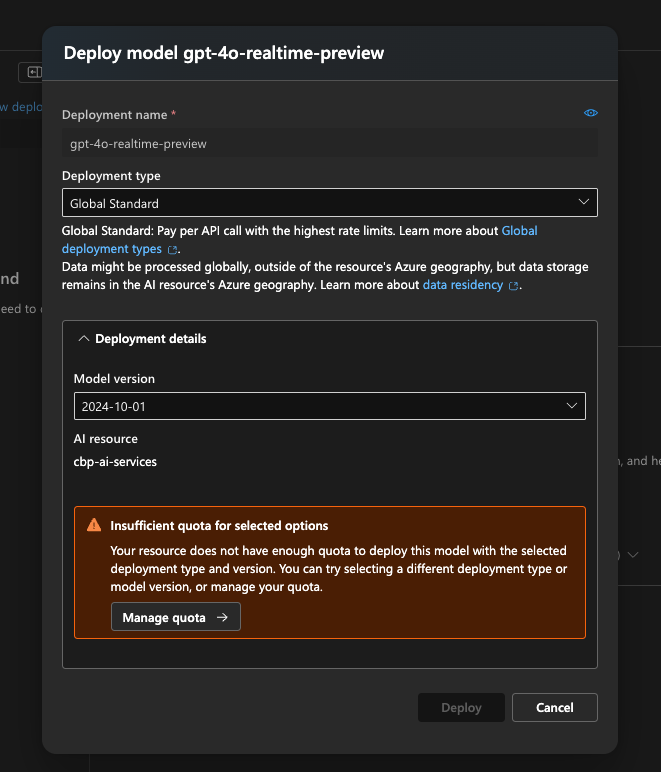Click the orange warning triangle icon
The height and width of the screenshot is (772, 661).
click(94, 525)
